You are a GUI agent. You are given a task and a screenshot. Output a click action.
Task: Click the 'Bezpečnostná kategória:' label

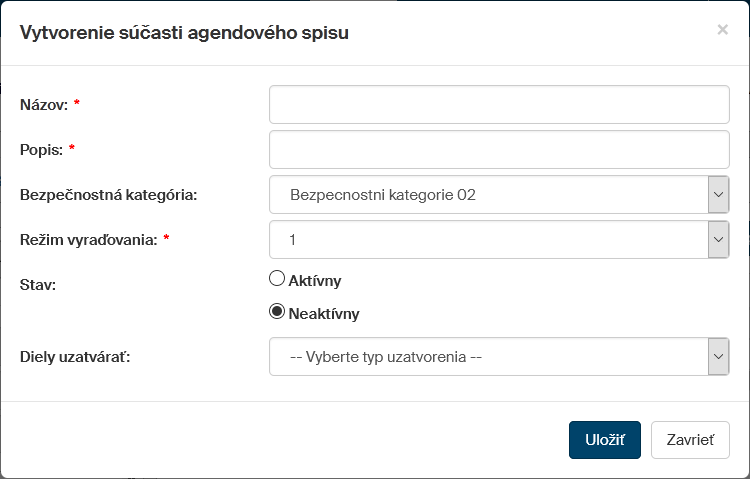[x=108, y=195]
